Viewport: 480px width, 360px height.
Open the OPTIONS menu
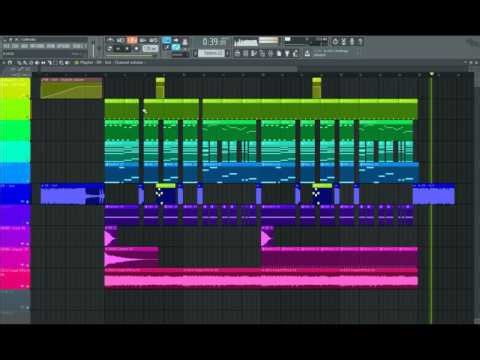pyautogui.click(x=63, y=46)
